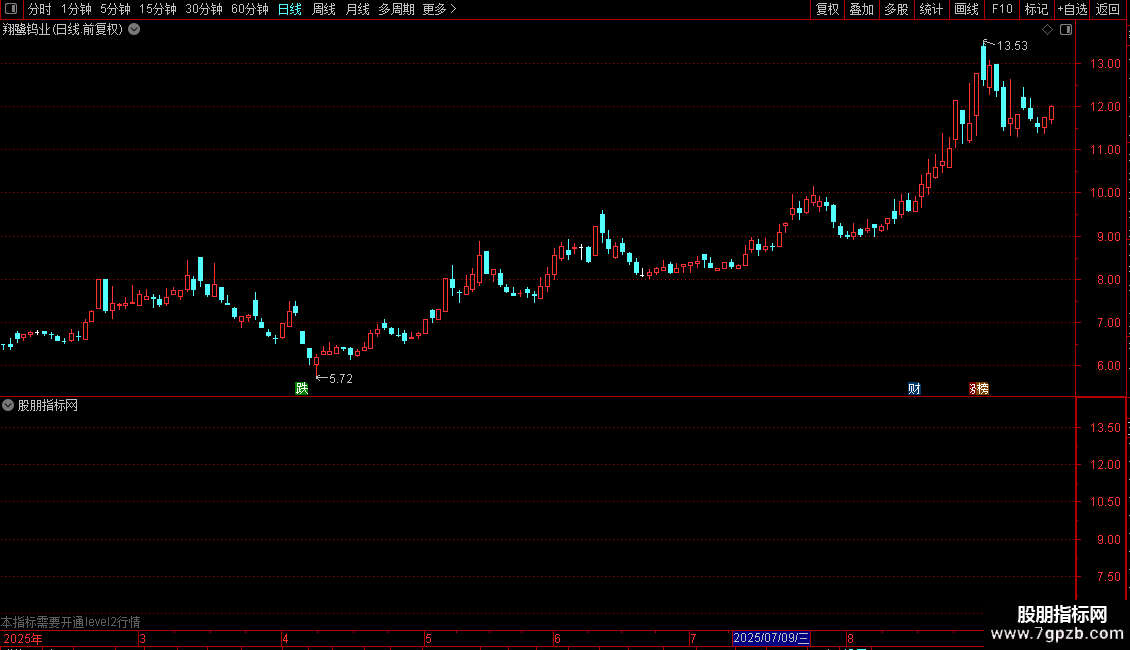This screenshot has width=1130, height=650.
Task: Click the diamond icon above the chart
Action: [1048, 30]
